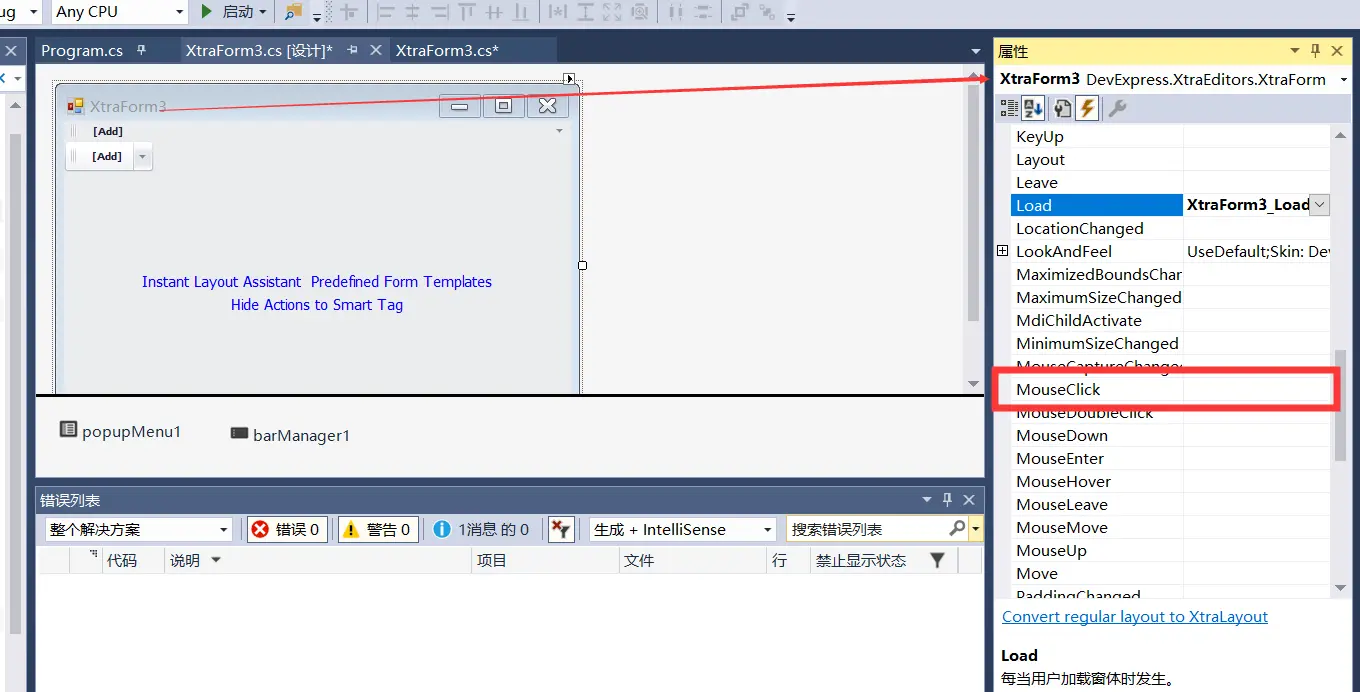The image size is (1360, 692).
Task: Click the [Add] item on main menu bar
Action: (x=108, y=131)
